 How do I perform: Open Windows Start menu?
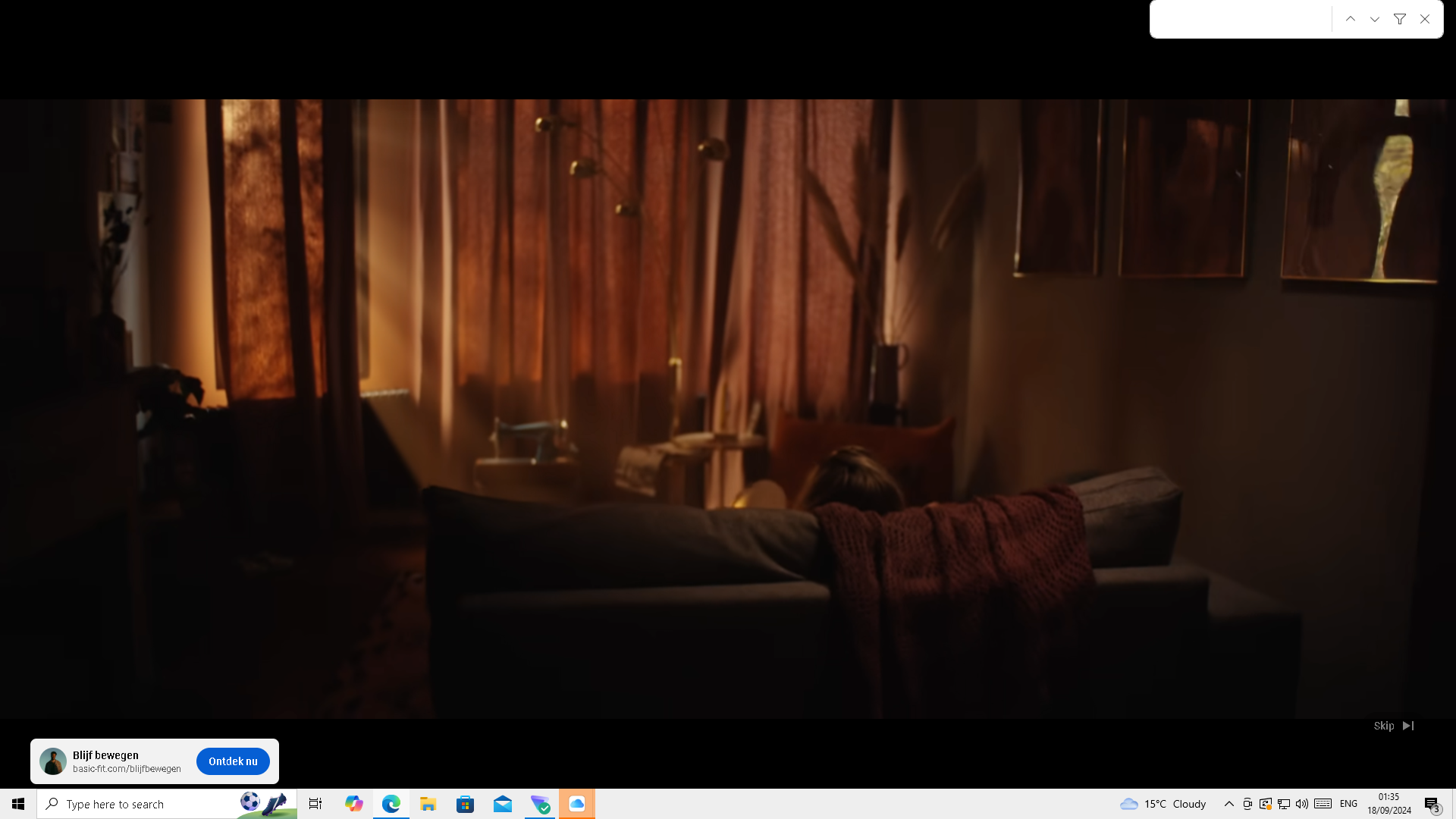[x=18, y=804]
